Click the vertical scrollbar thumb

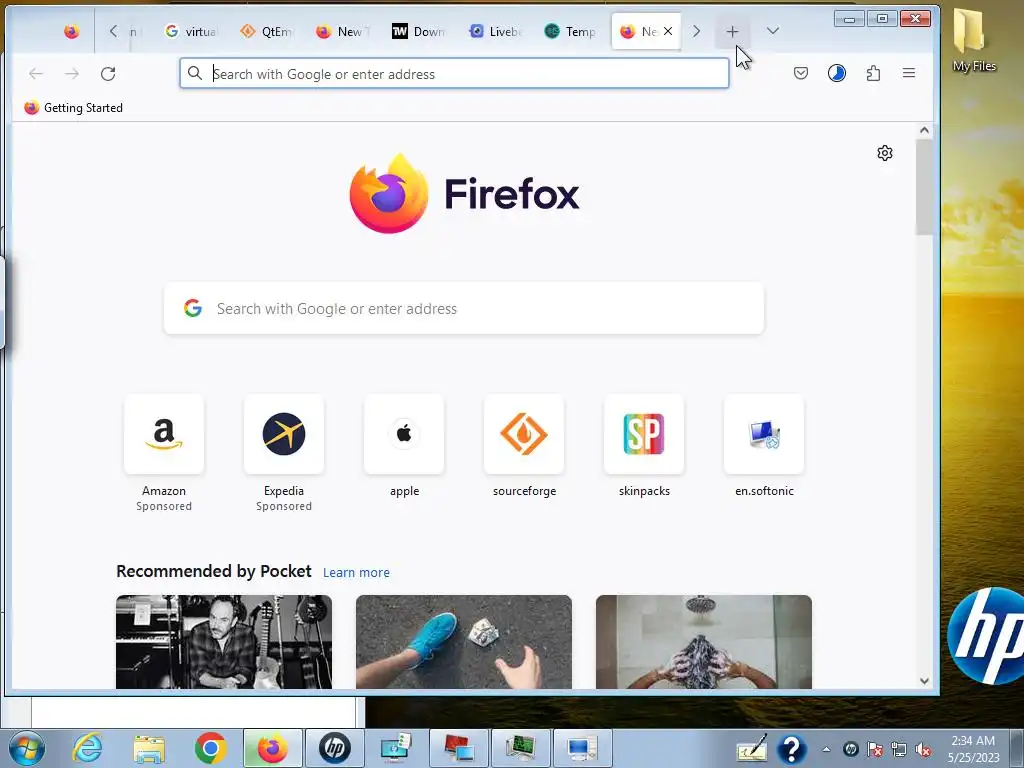(x=924, y=187)
